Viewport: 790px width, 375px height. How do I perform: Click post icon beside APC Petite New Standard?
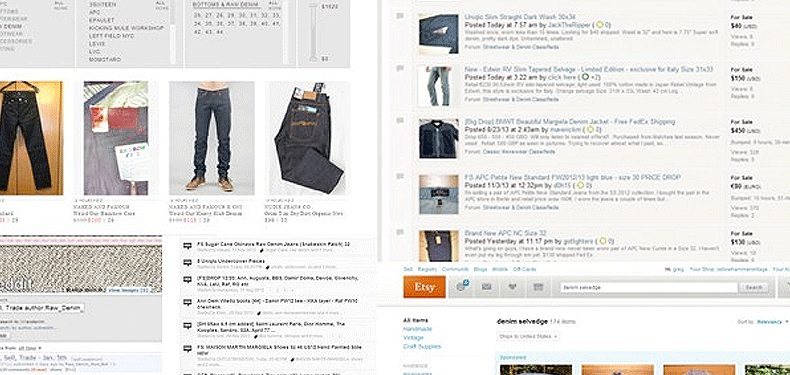click(401, 177)
